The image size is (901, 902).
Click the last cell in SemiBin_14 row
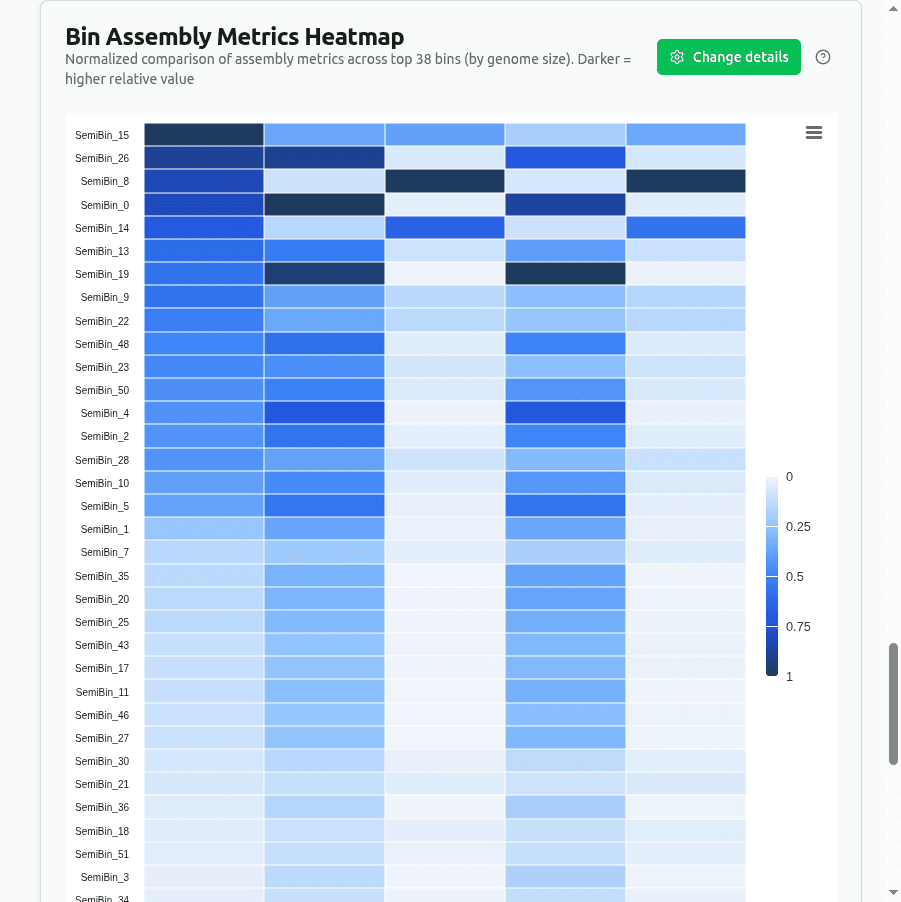[x=685, y=227]
